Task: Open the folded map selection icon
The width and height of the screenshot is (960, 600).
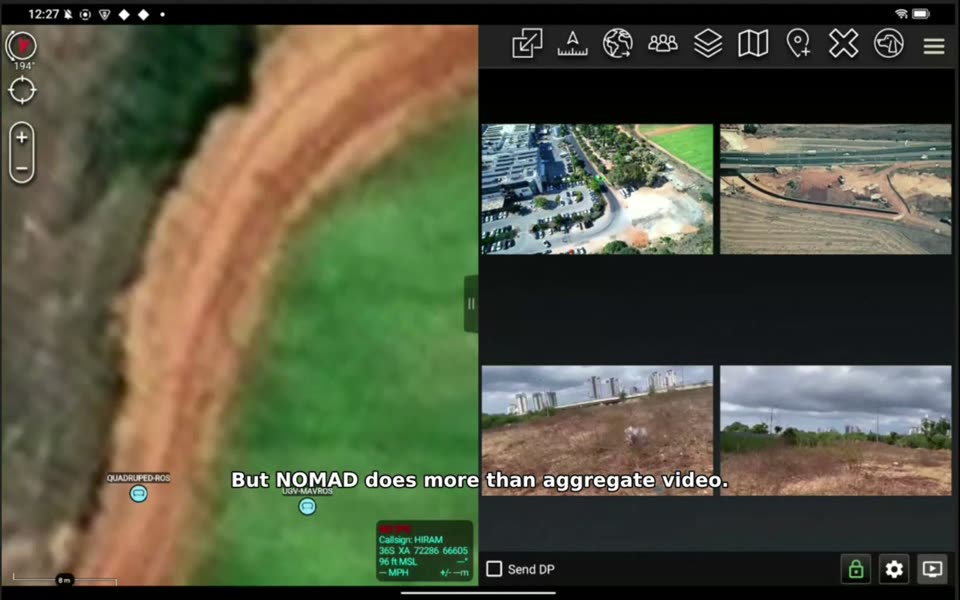Action: pos(753,44)
